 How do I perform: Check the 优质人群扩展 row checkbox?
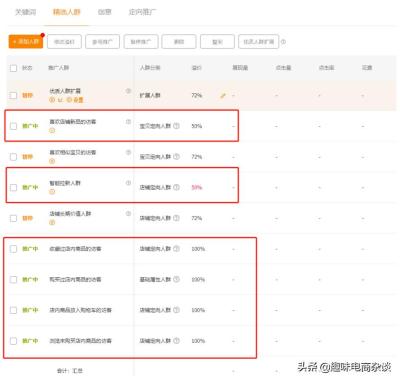[x=13, y=96]
